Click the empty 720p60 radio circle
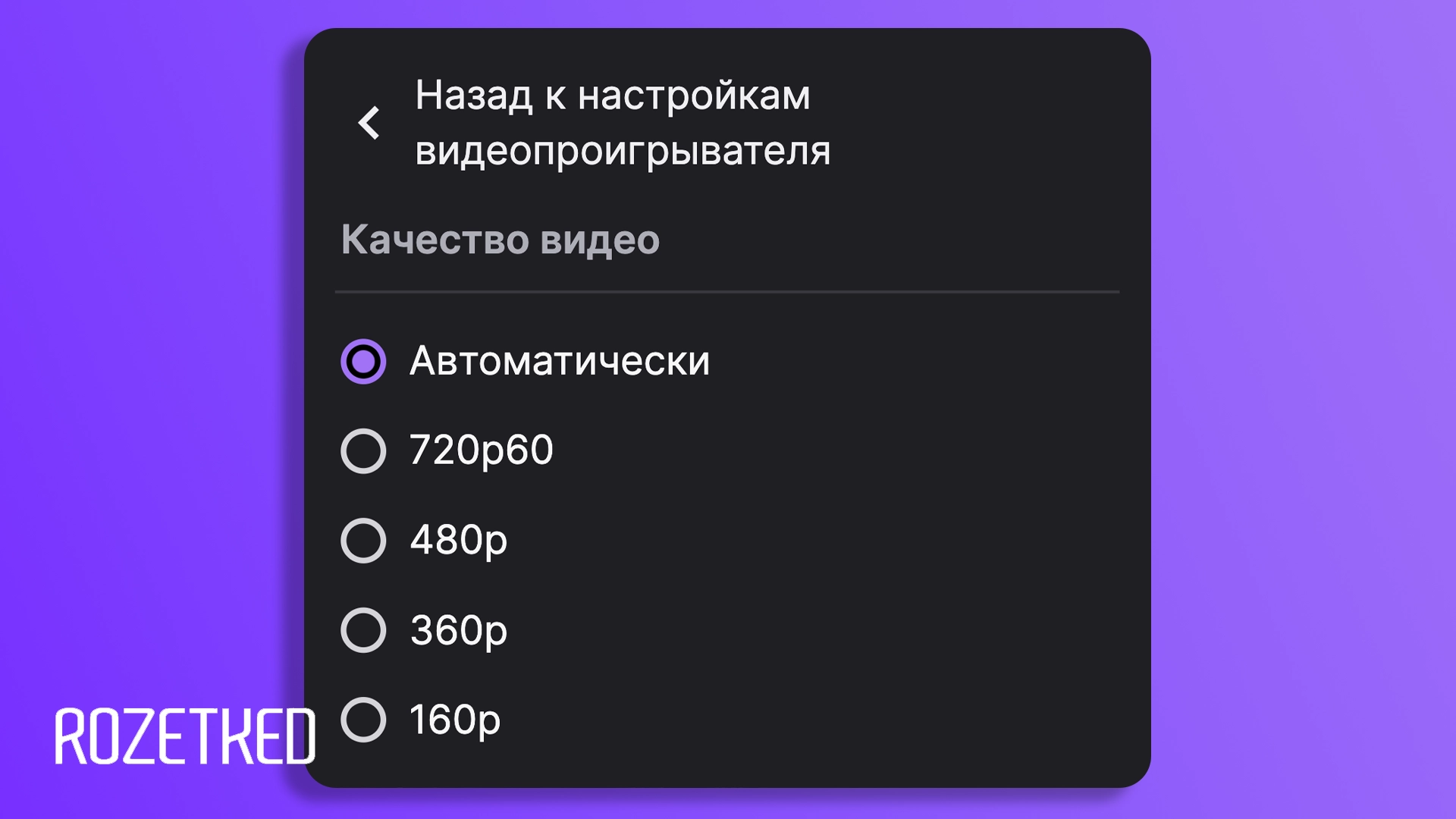This screenshot has height=819, width=1456. click(x=365, y=450)
